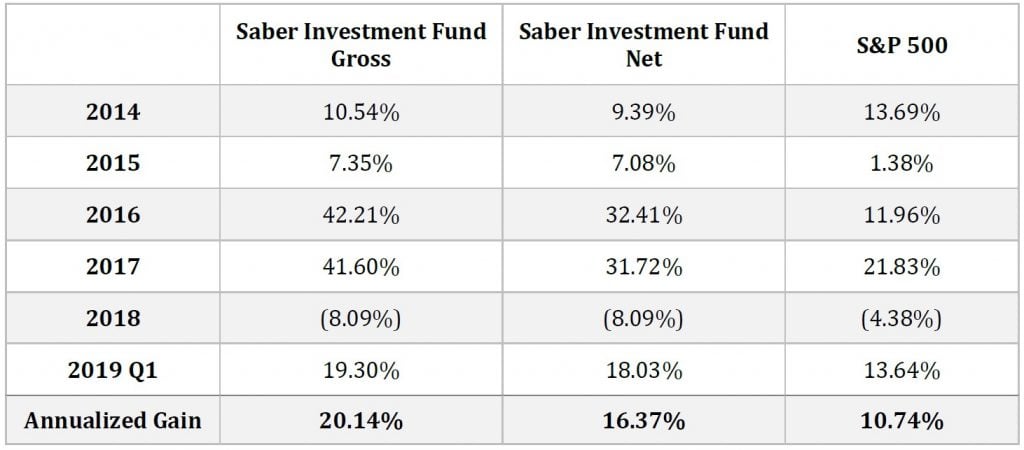The image size is (1024, 450).
Task: Select the 2018 row label
Action: (x=113, y=318)
